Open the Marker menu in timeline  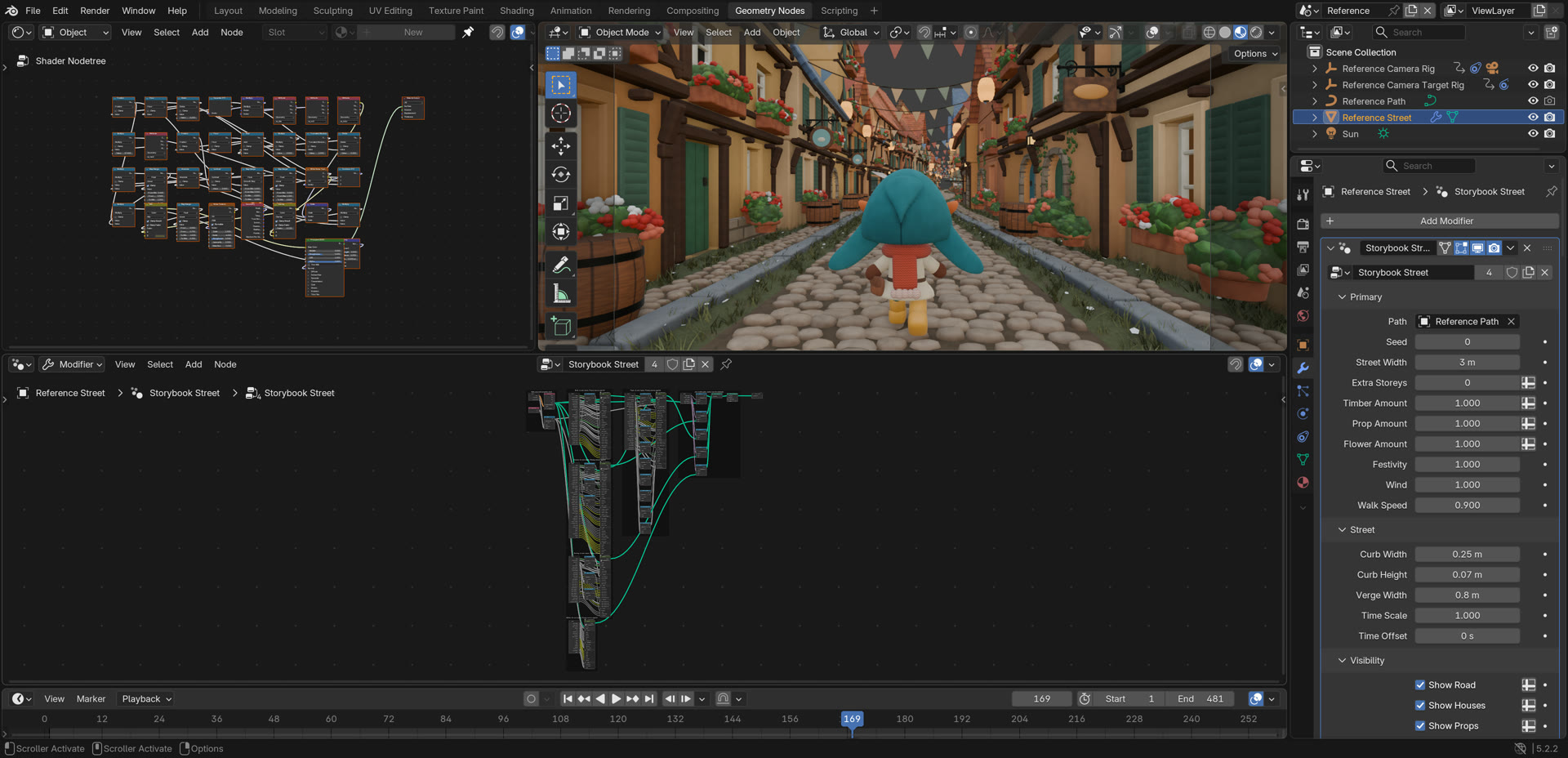(x=91, y=699)
